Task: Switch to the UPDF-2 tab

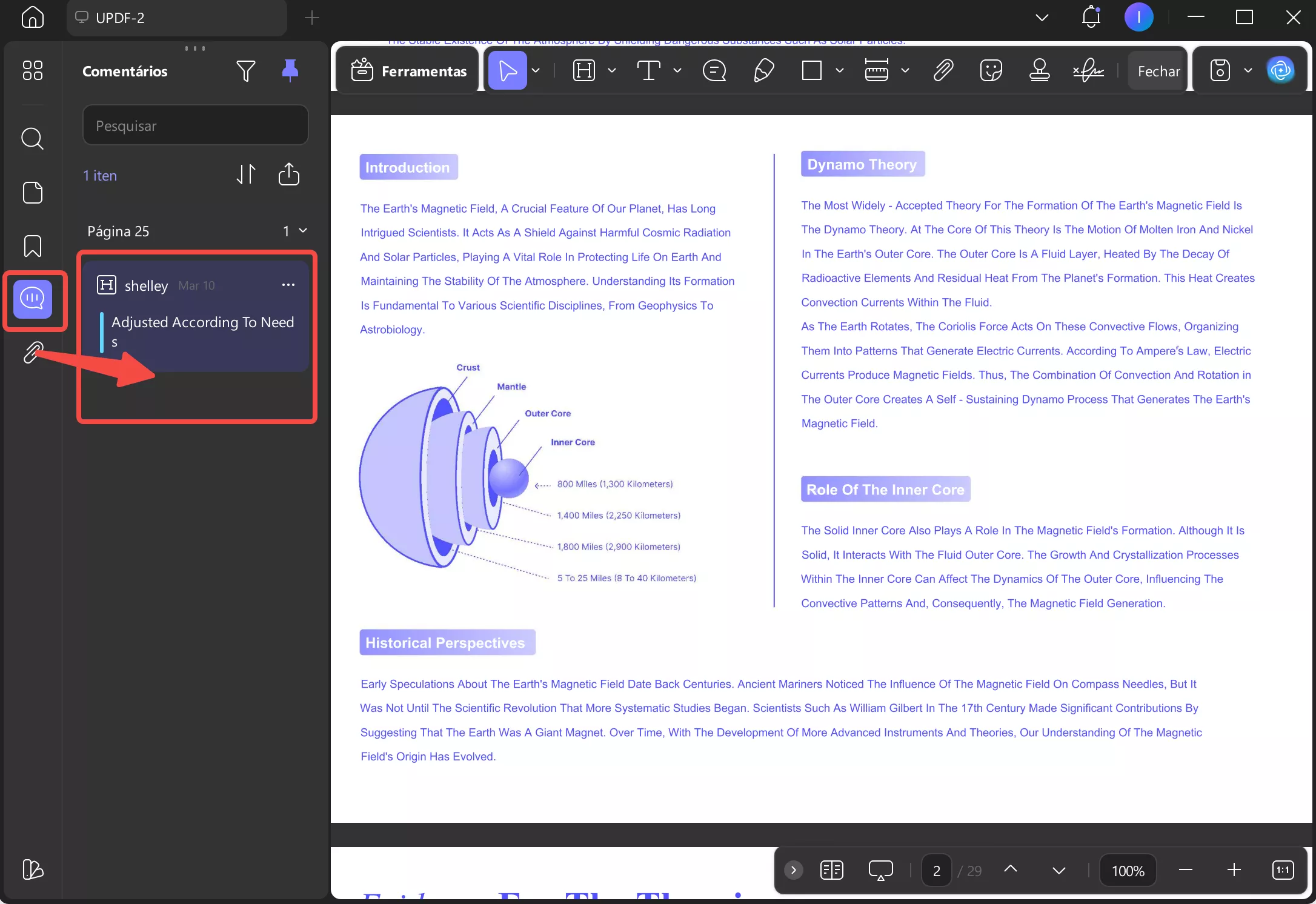Action: [x=176, y=18]
